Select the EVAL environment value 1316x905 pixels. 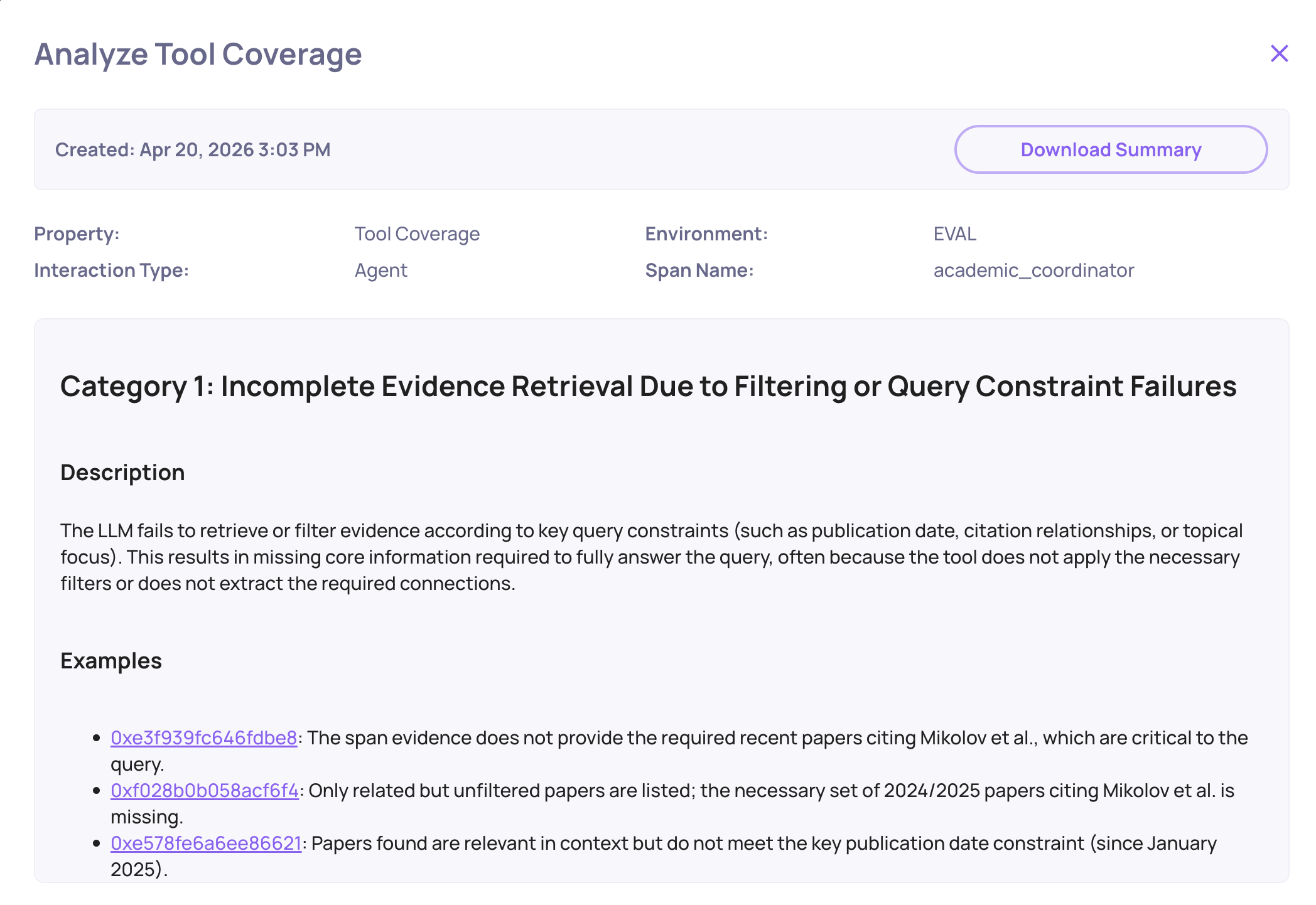(x=954, y=234)
